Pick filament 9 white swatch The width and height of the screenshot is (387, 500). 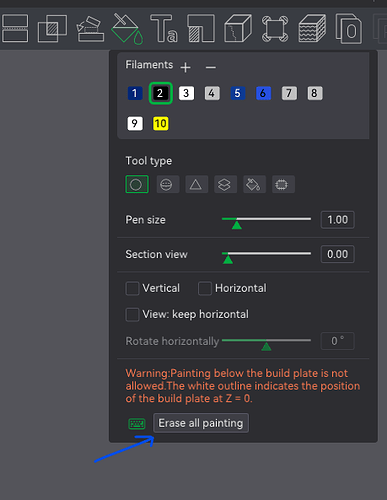135,124
